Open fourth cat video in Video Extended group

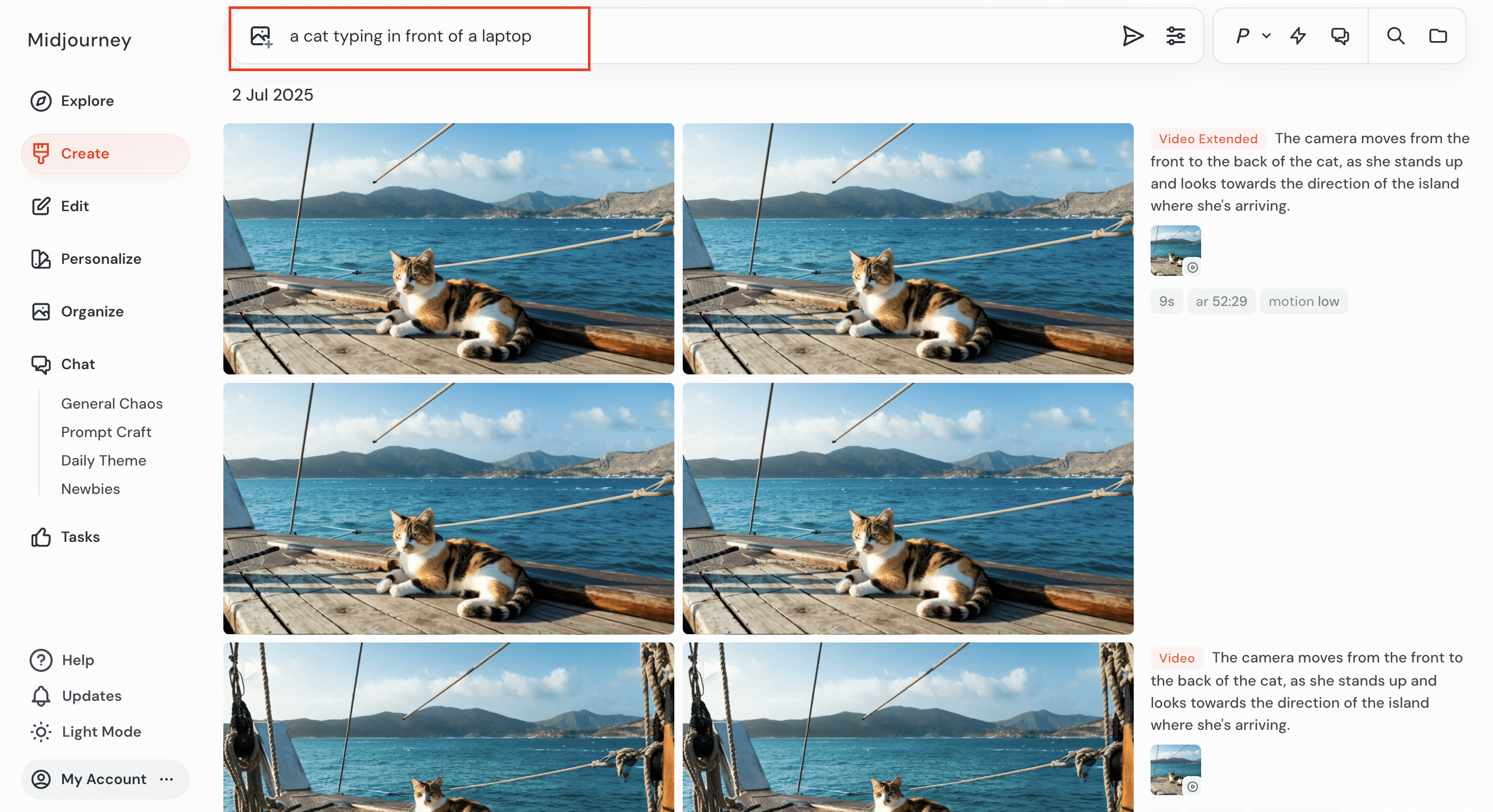coord(908,509)
